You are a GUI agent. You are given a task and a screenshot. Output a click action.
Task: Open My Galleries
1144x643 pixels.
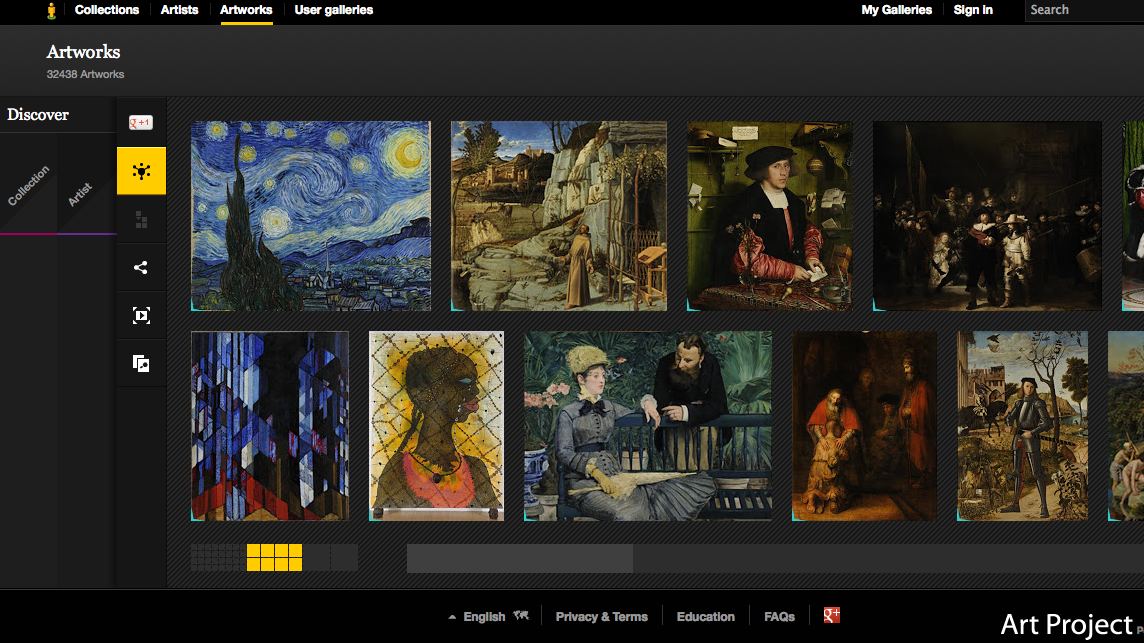[x=897, y=10]
